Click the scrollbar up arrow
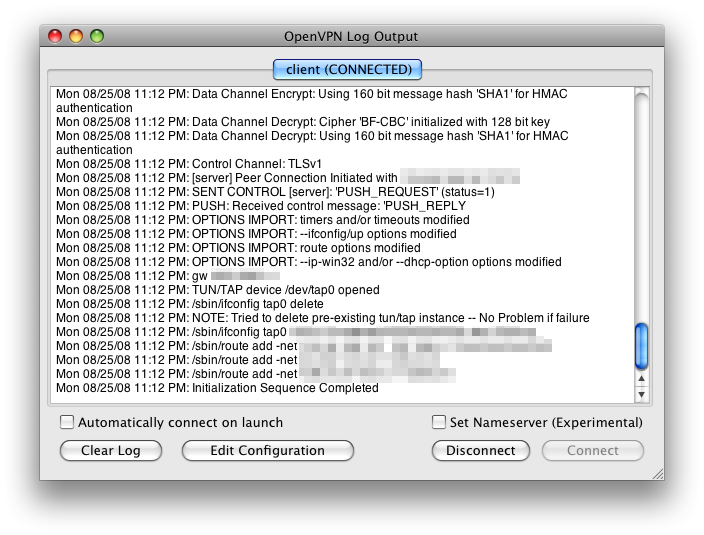704x535 pixels. (642, 378)
